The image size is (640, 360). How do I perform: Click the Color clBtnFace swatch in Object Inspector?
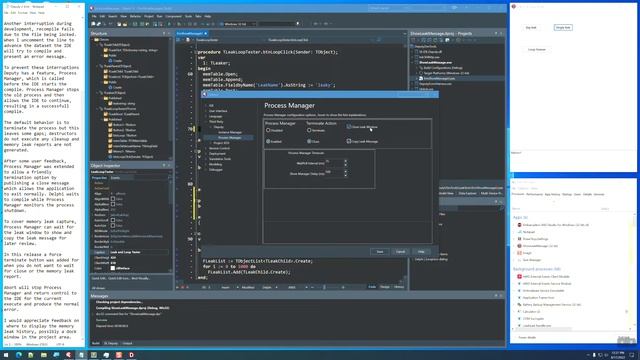pyautogui.click(x=113, y=268)
